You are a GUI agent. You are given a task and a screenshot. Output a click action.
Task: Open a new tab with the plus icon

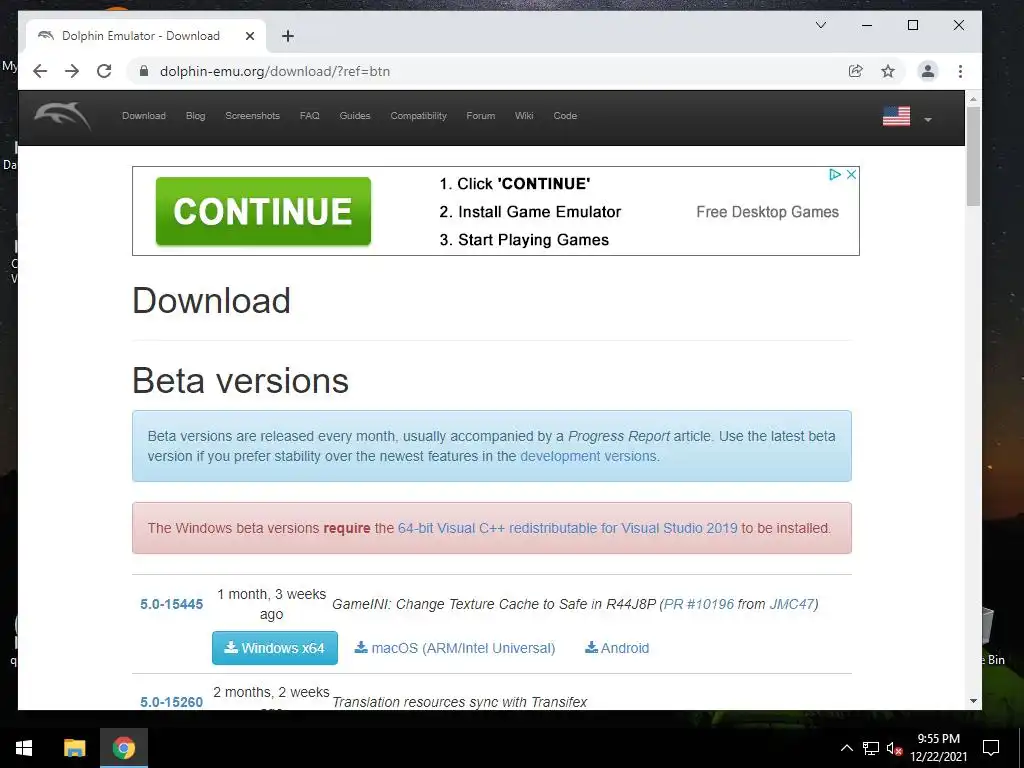click(x=287, y=36)
